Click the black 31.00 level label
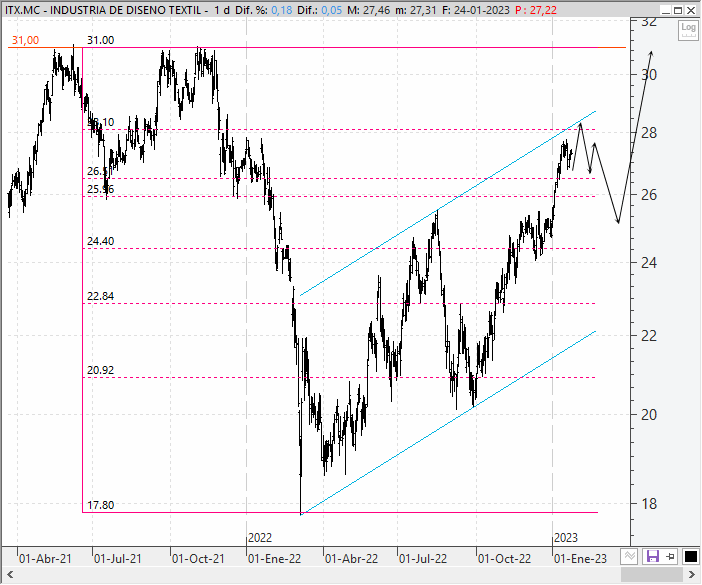Viewport: 702px width, 585px height. pos(100,40)
